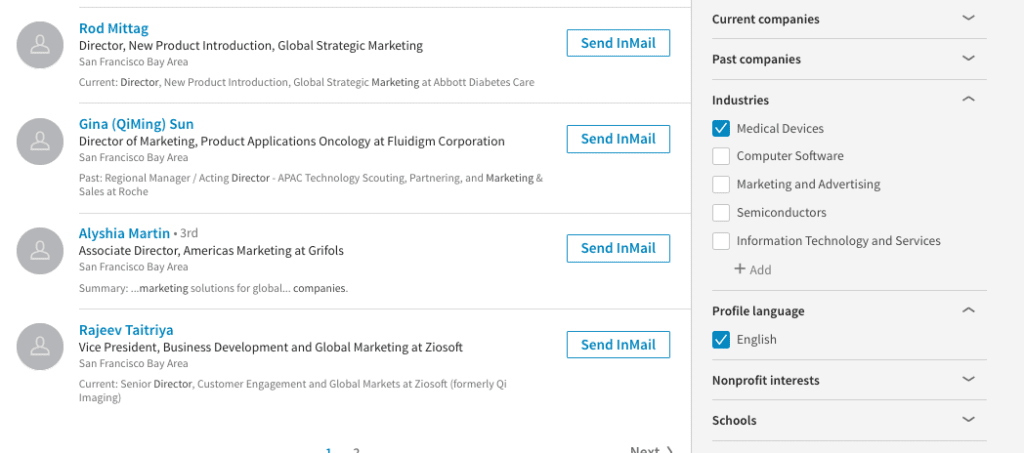The height and width of the screenshot is (453, 1024).
Task: Open Alyshia Martin's profile name link
Action: (x=124, y=233)
